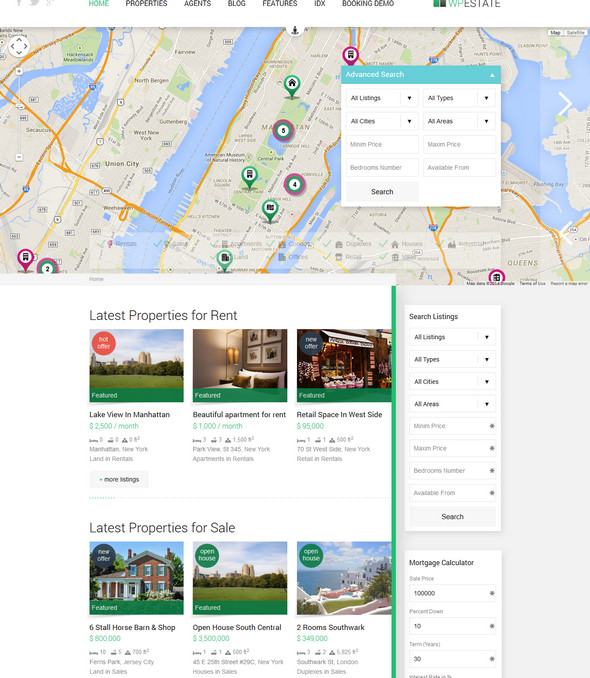Collapse the Advanced Search panel arrow
This screenshot has height=678, width=590.
click(x=492, y=75)
